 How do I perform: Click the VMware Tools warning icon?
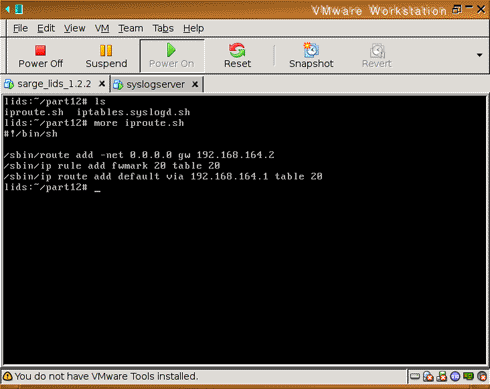coord(8,376)
